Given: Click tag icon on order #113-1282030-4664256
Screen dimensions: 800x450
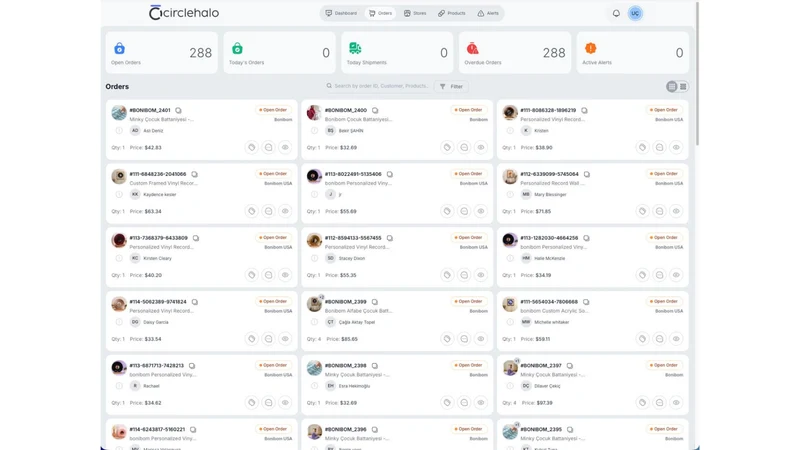Looking at the screenshot, I should pos(642,275).
